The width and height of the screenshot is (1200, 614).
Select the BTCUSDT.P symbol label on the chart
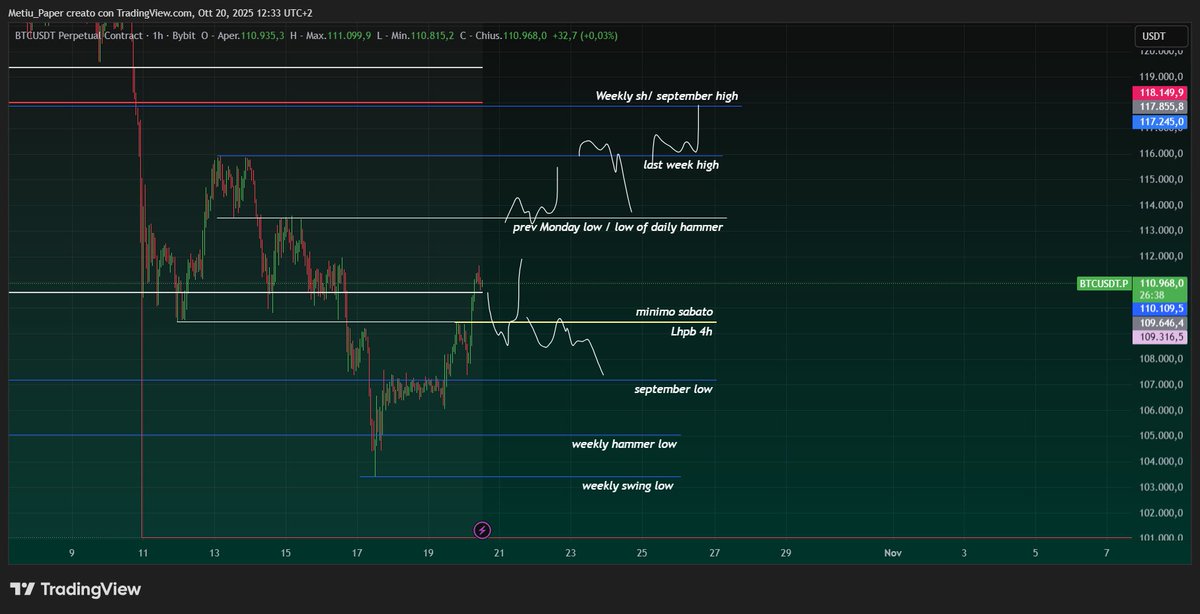1104,283
